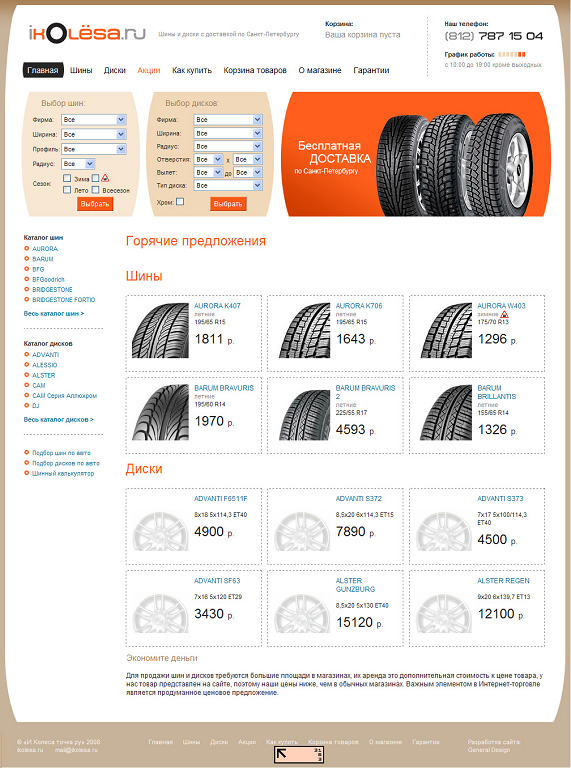Click the ALSTER REGEN wheel image
This screenshot has width=571, height=768.
coord(444,613)
